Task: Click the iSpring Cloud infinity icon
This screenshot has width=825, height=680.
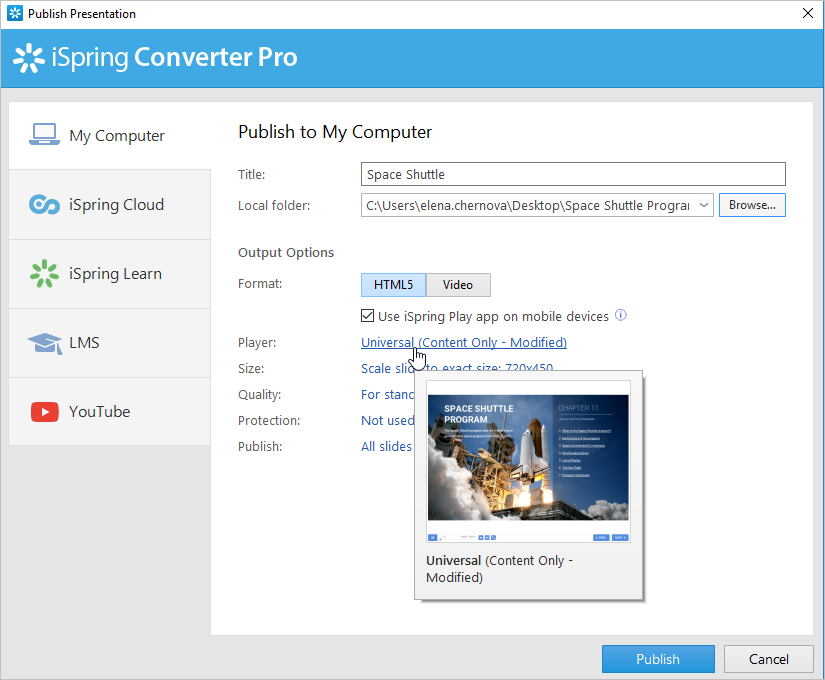Action: click(x=44, y=204)
